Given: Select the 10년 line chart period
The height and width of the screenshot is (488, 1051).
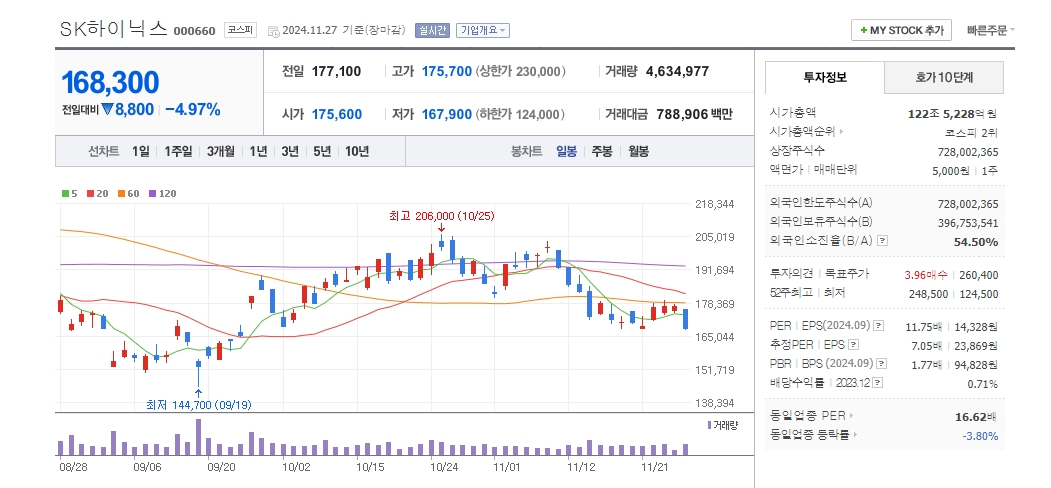Looking at the screenshot, I should click(x=357, y=151).
